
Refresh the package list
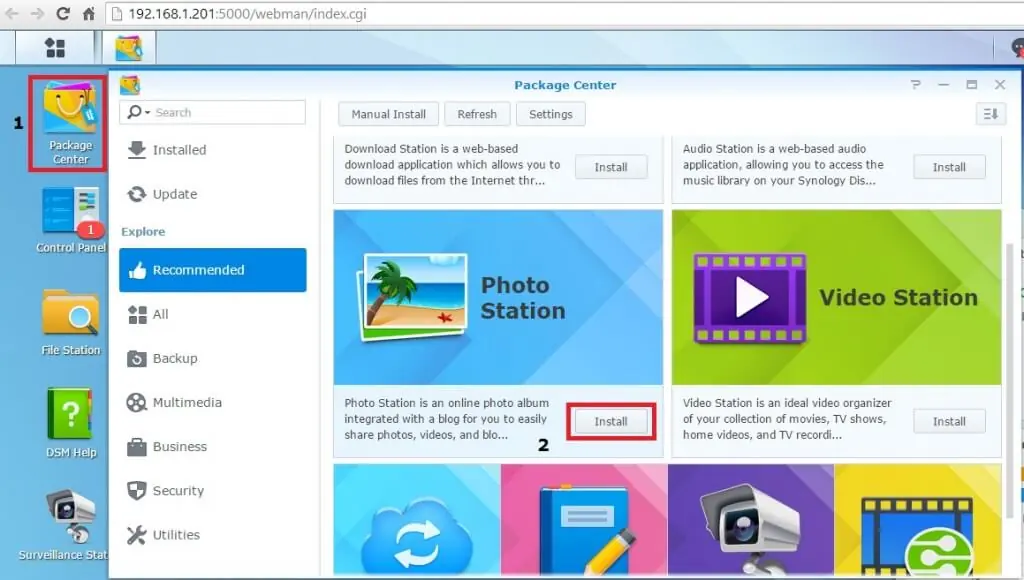coord(477,114)
